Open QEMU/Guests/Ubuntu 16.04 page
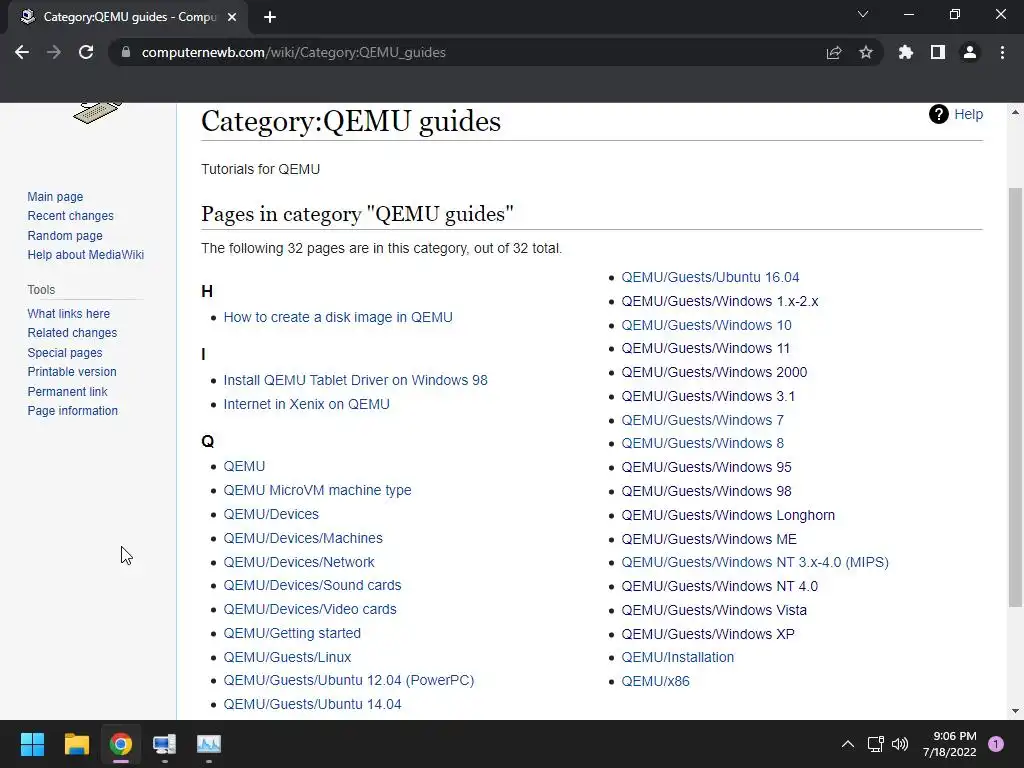Image resolution: width=1024 pixels, height=768 pixels. click(710, 278)
